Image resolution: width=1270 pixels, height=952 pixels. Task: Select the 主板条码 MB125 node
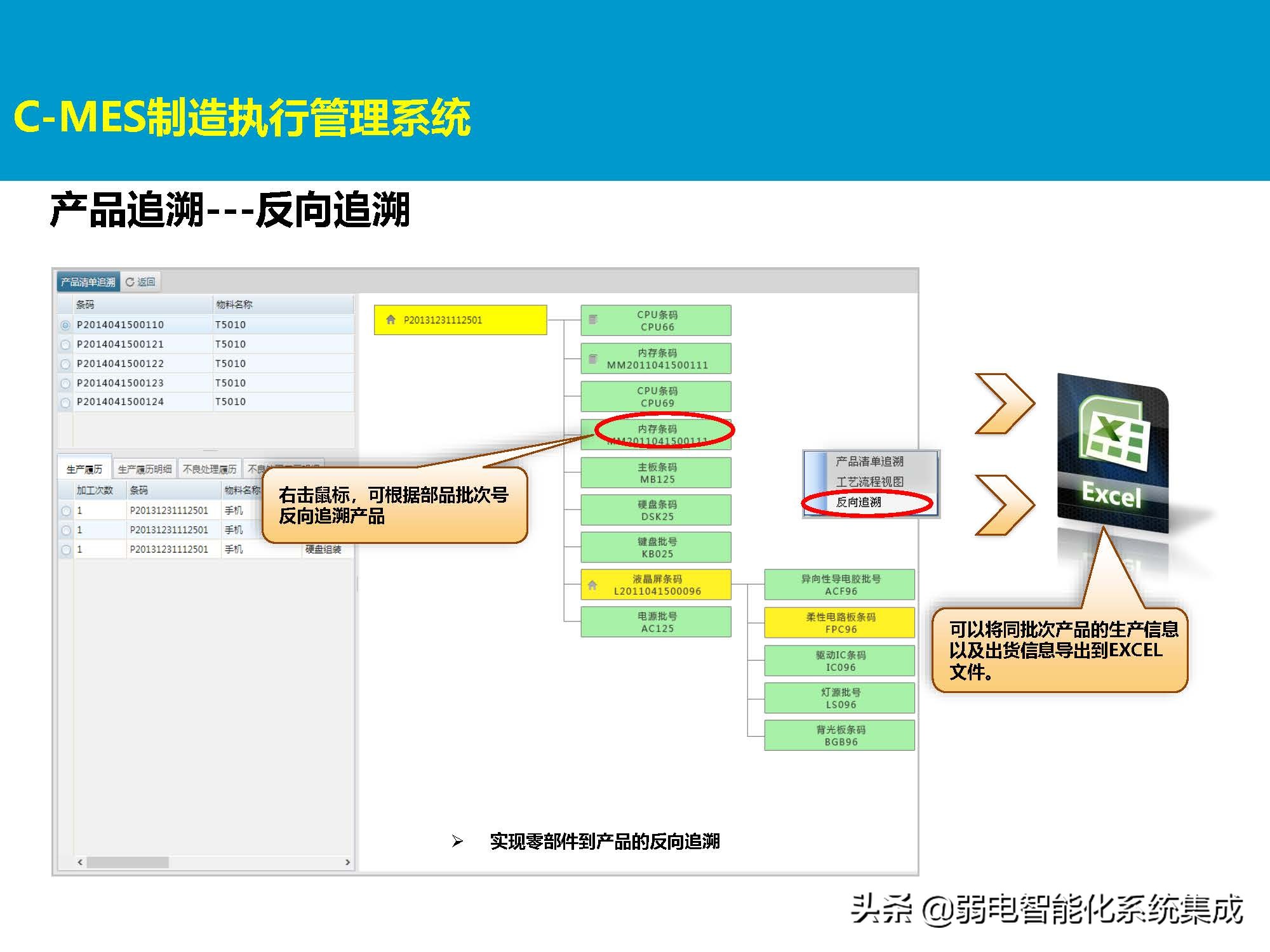point(656,473)
